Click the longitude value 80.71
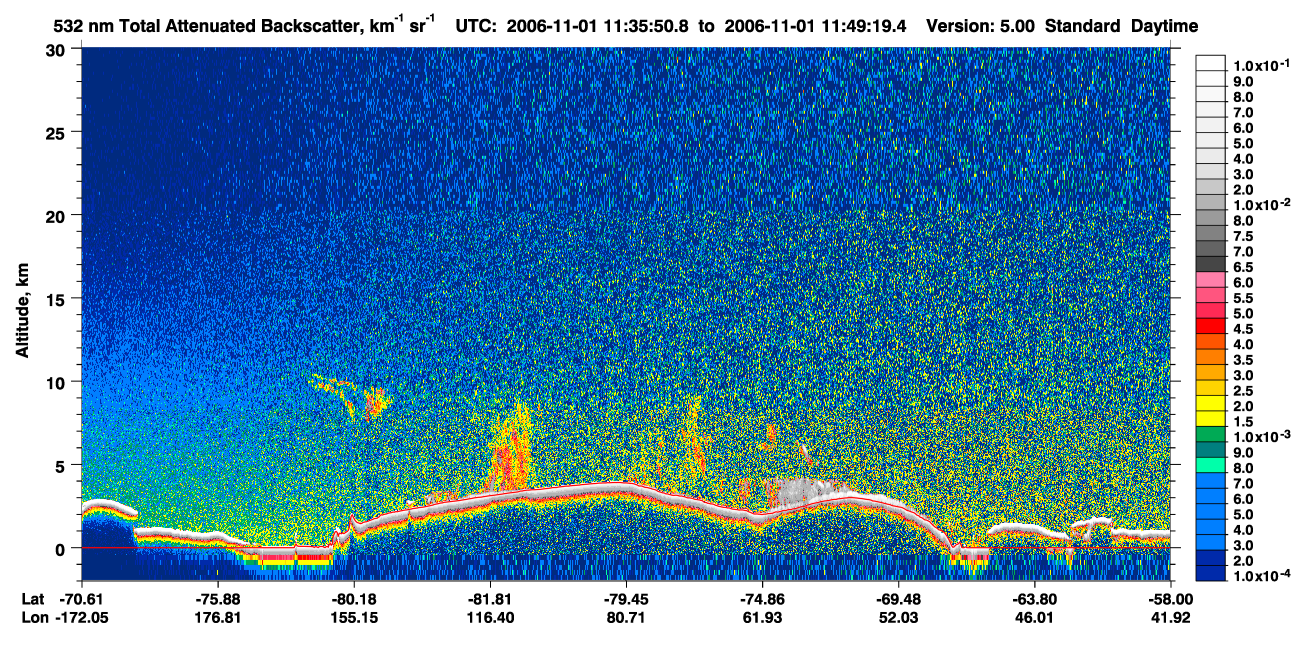 pyautogui.click(x=625, y=618)
